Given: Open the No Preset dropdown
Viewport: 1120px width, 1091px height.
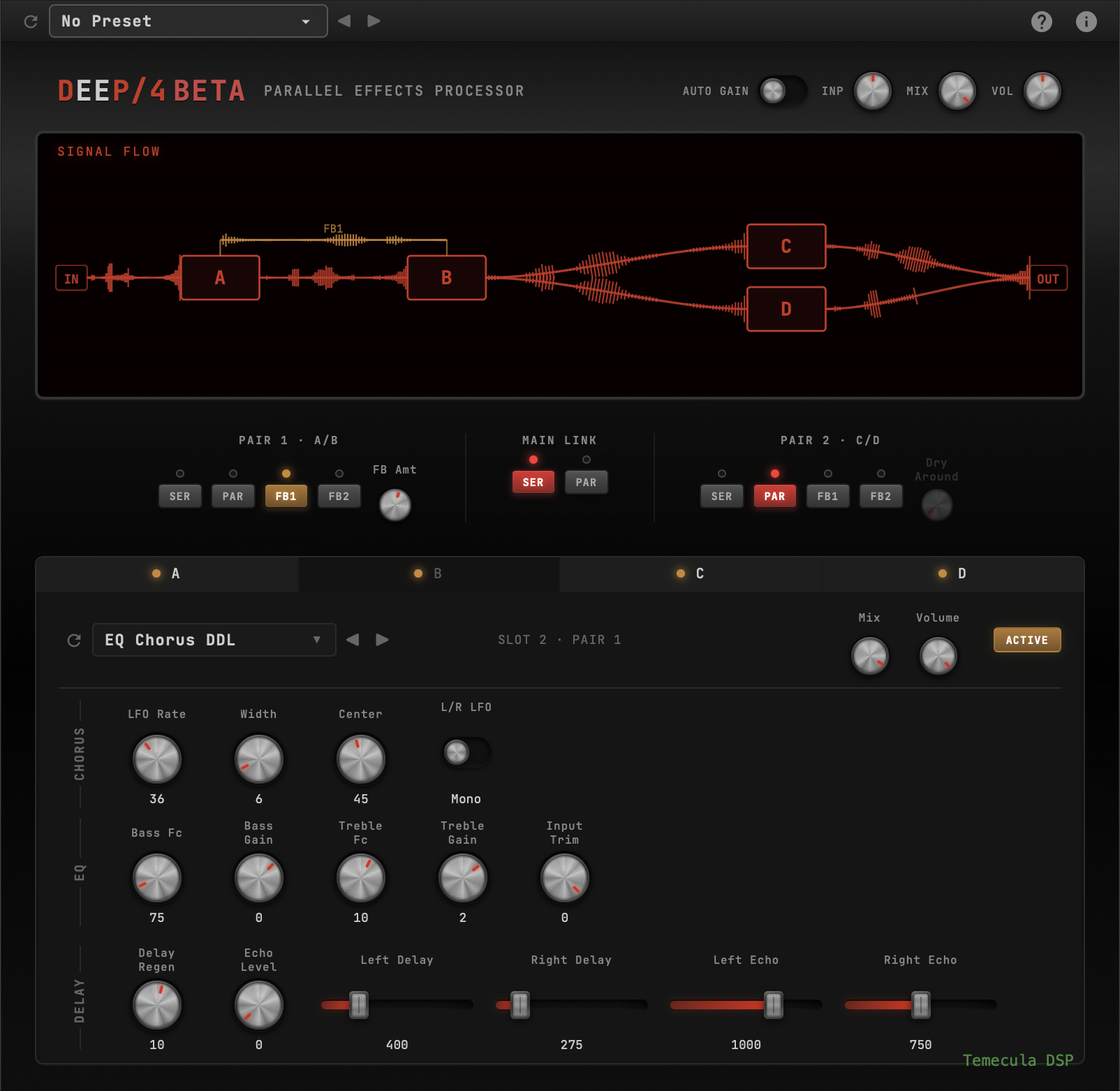Looking at the screenshot, I should 189,21.
